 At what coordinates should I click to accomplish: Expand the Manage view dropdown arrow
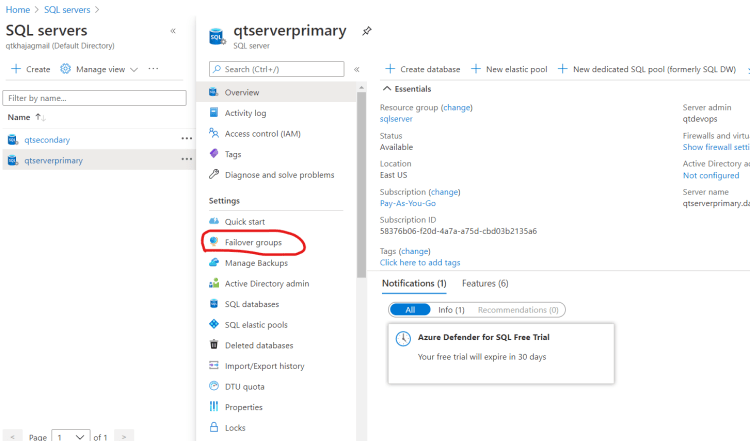click(134, 69)
